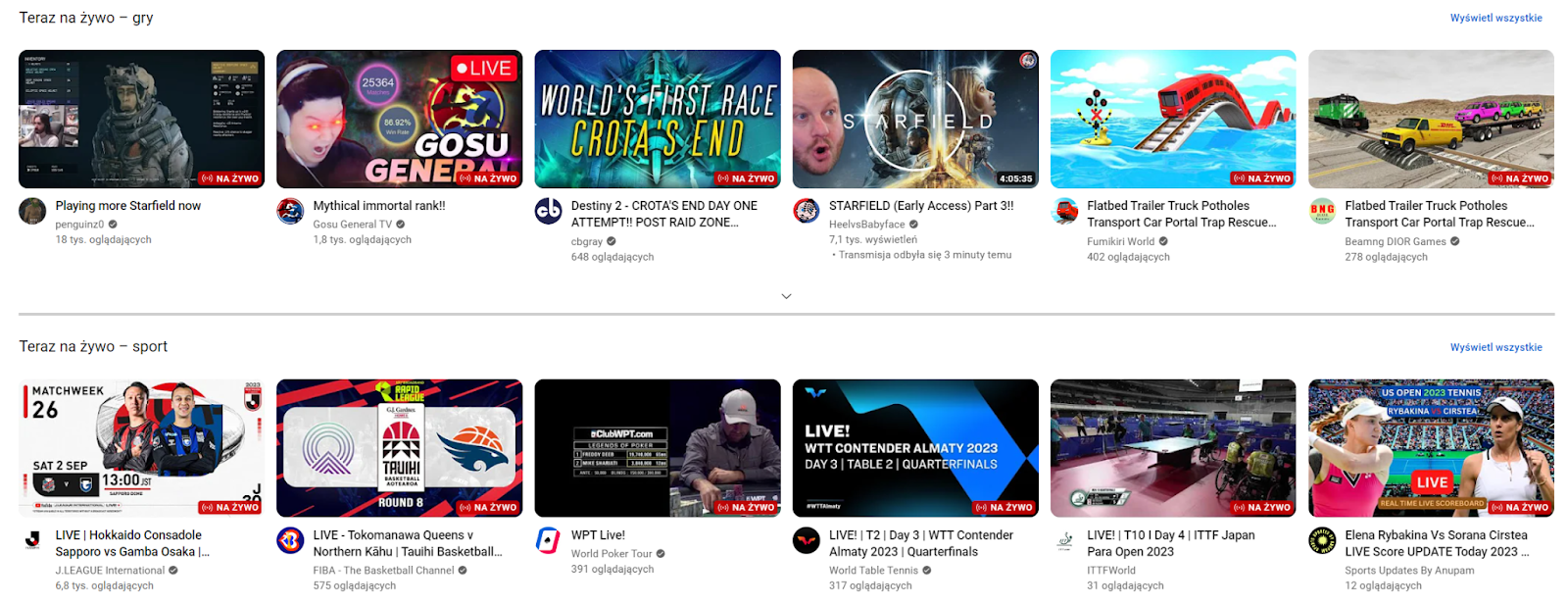Open Gosu General TV channel avatar
This screenshot has height=604, width=1568.
click(x=290, y=211)
